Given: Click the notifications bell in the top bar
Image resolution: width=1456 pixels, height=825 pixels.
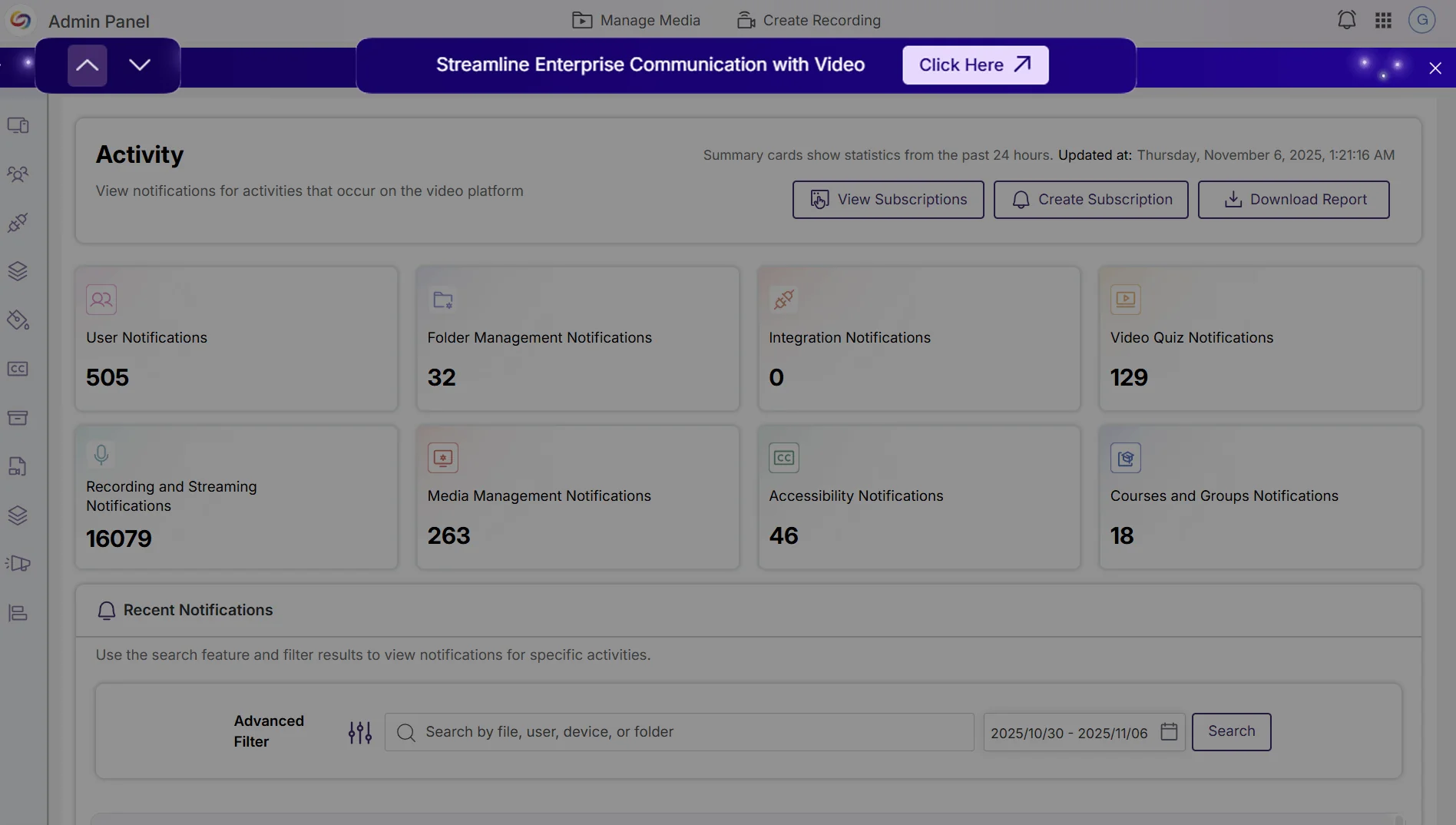Looking at the screenshot, I should pos(1346,20).
